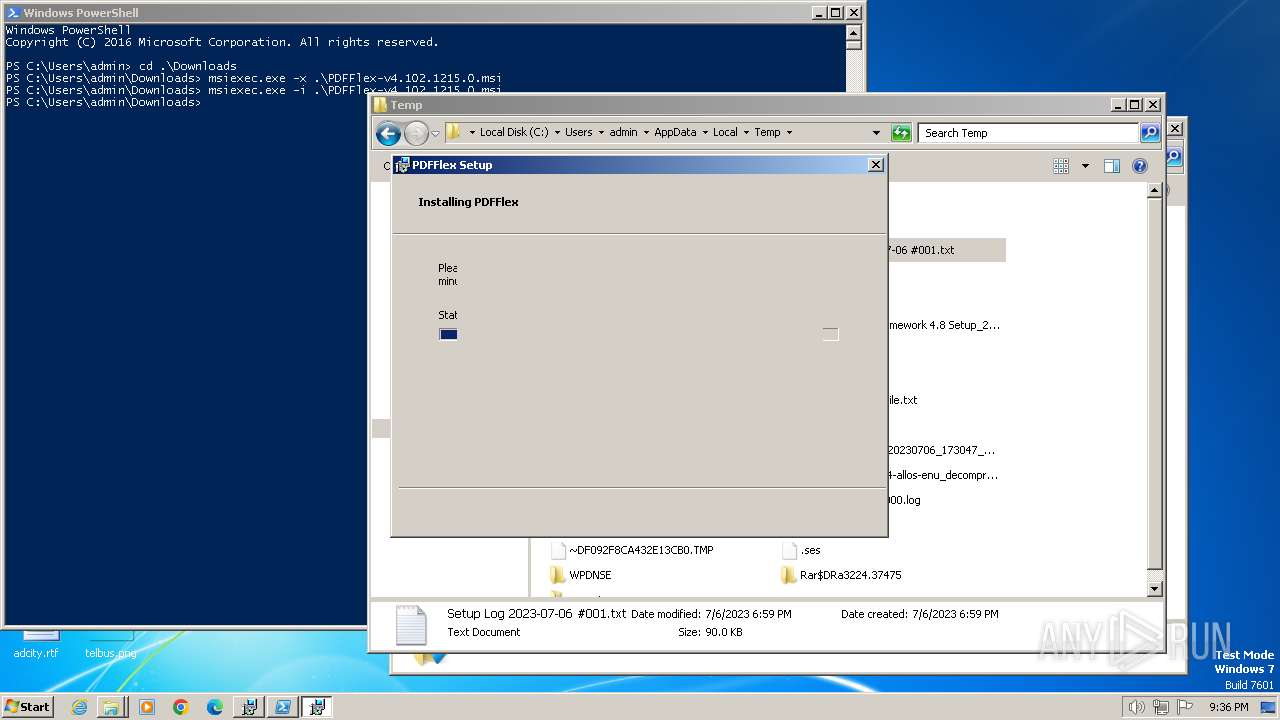Open Explorer help
The image size is (1280, 720).
click(1139, 166)
